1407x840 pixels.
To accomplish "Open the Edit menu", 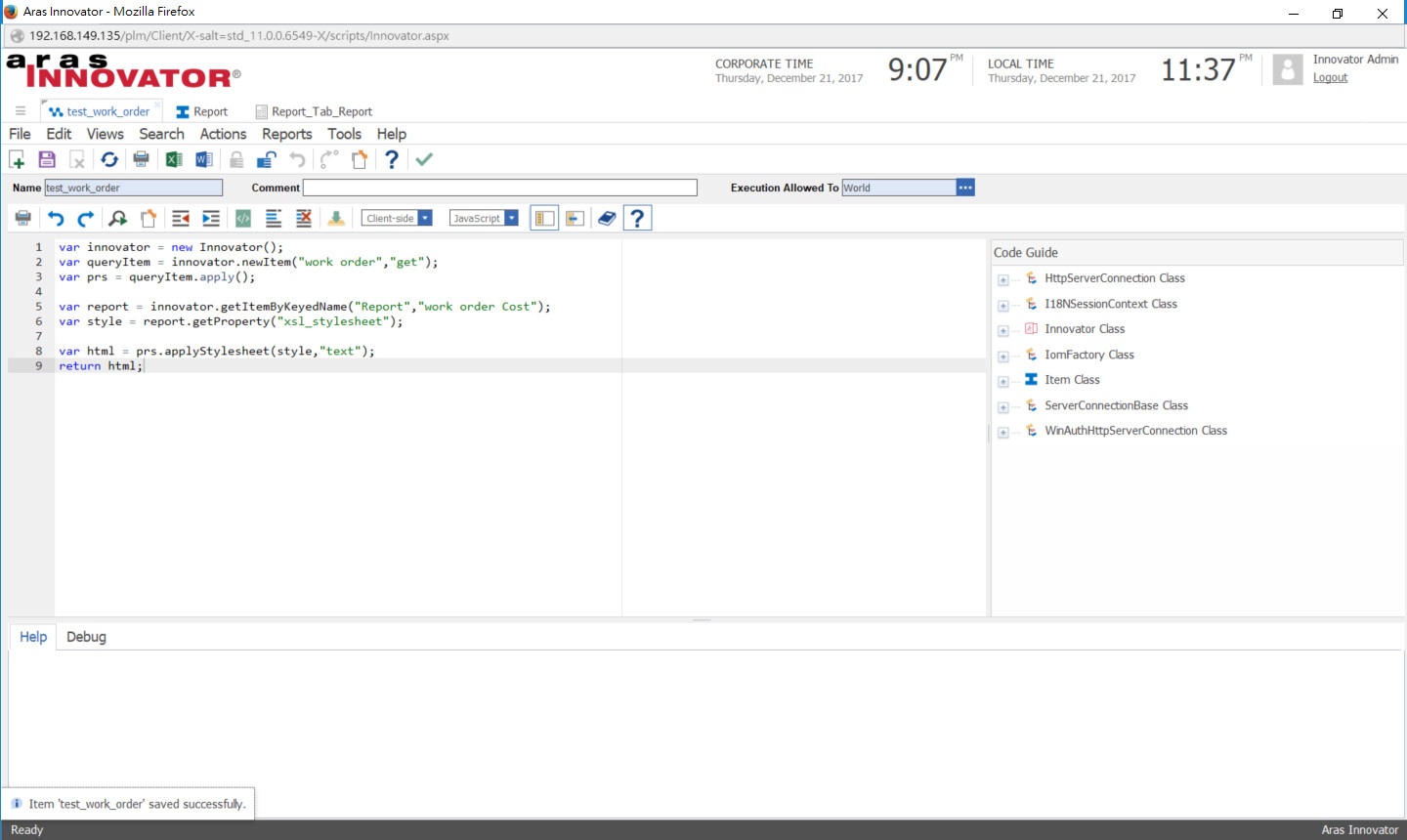I will tap(59, 134).
